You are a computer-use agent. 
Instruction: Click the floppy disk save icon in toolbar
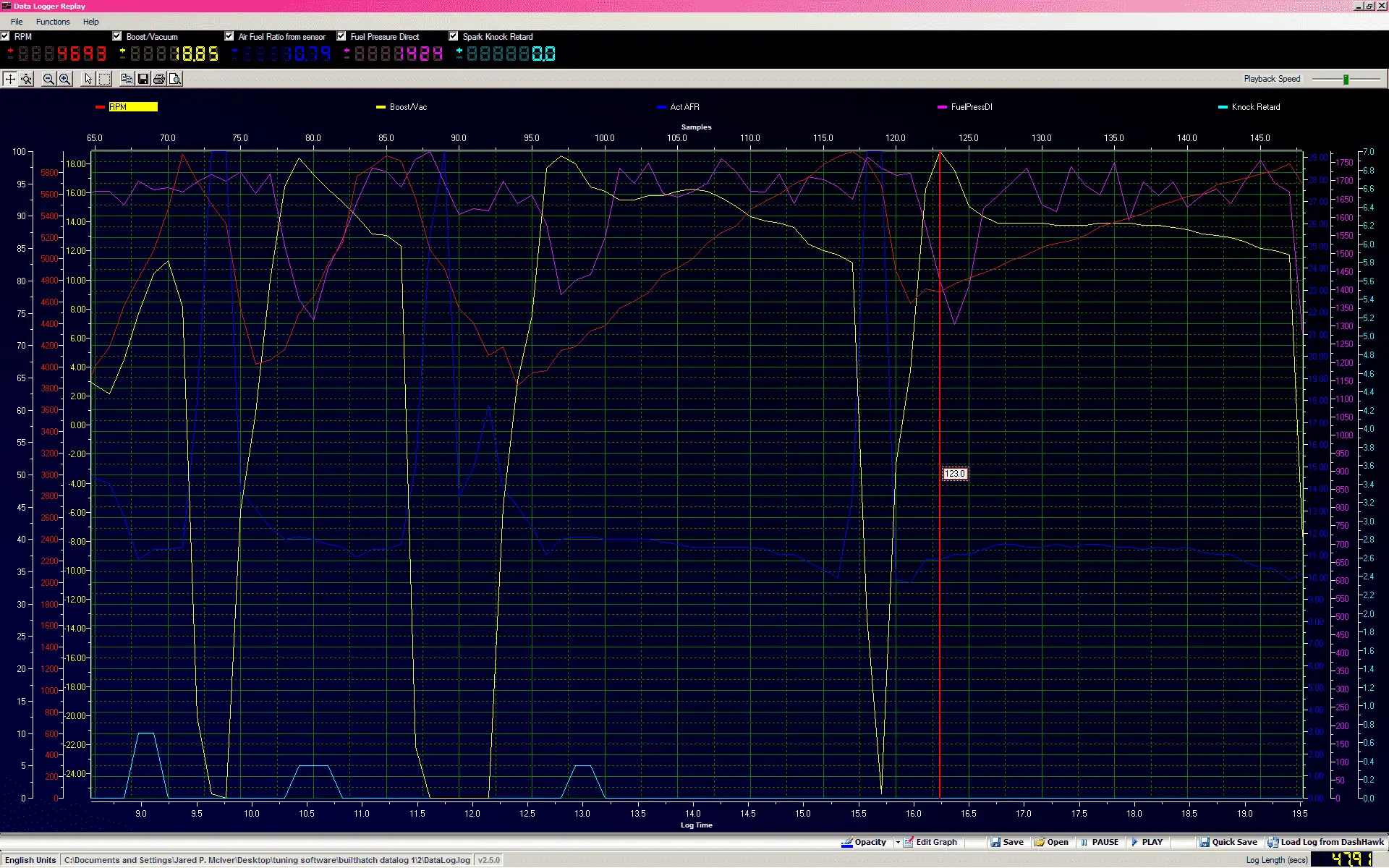(x=143, y=79)
